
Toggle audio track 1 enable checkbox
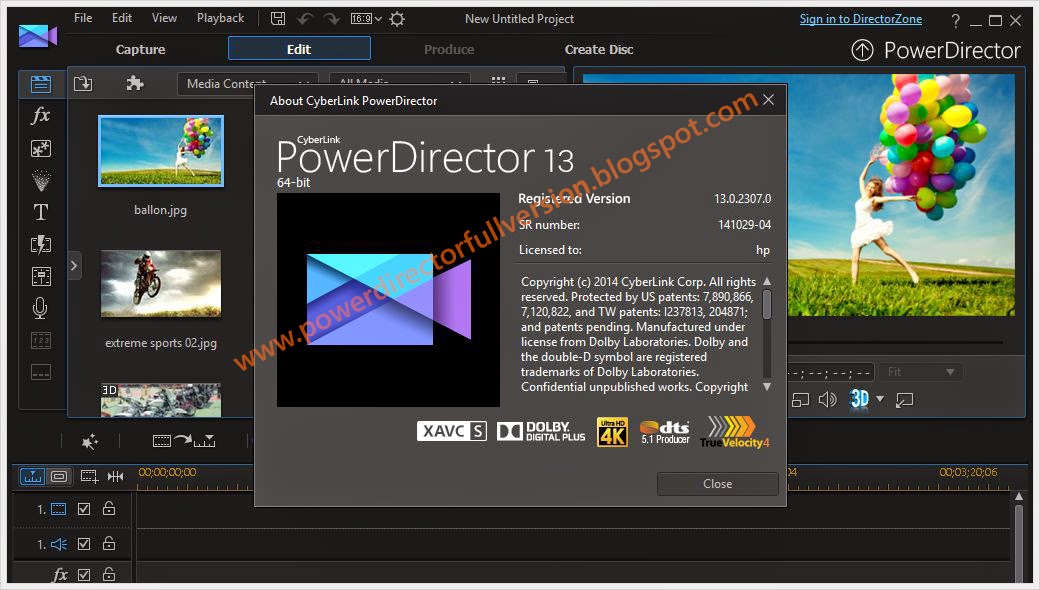(84, 544)
